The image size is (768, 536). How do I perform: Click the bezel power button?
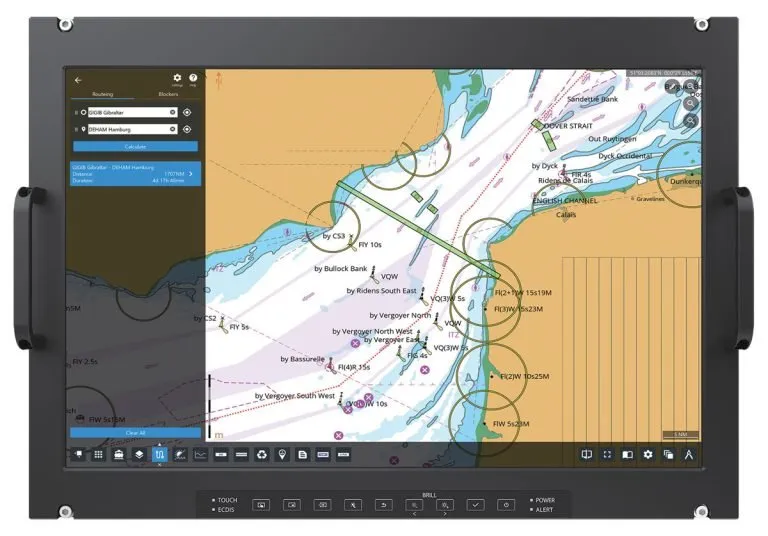[x=506, y=505]
